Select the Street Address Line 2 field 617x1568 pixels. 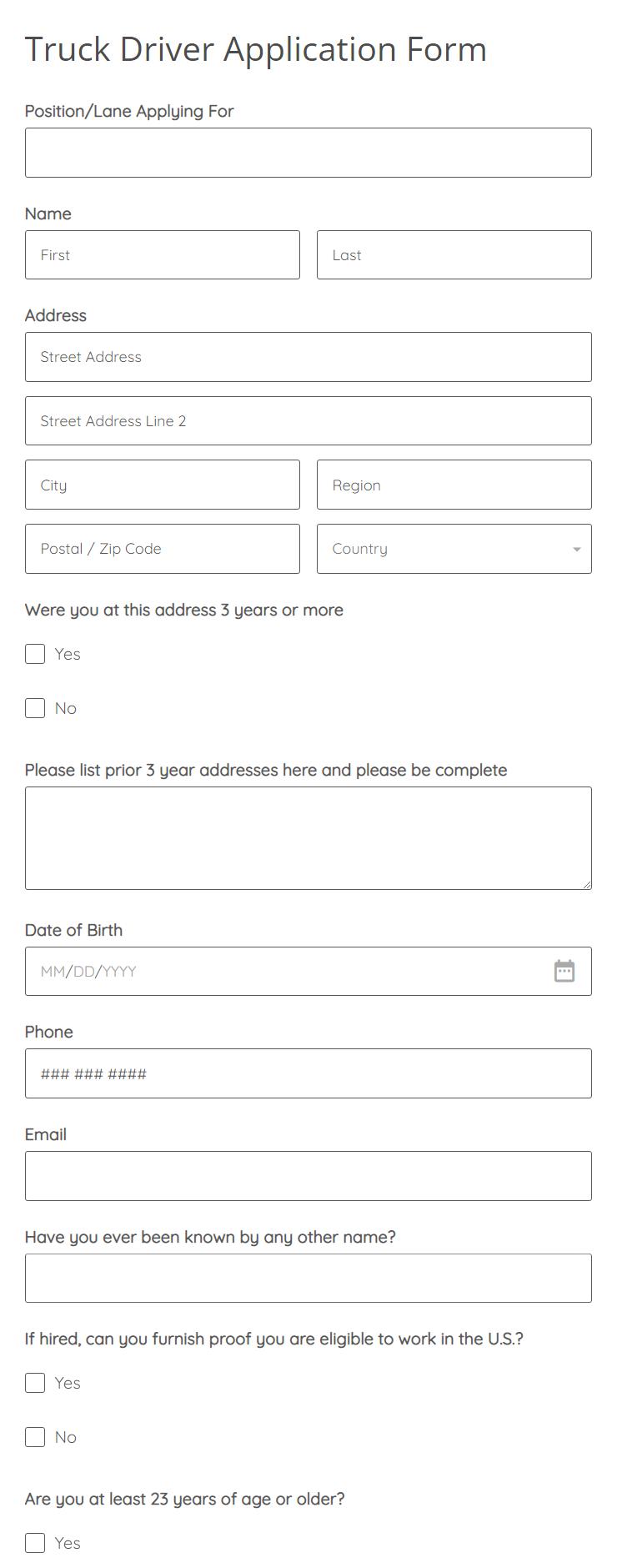[308, 420]
